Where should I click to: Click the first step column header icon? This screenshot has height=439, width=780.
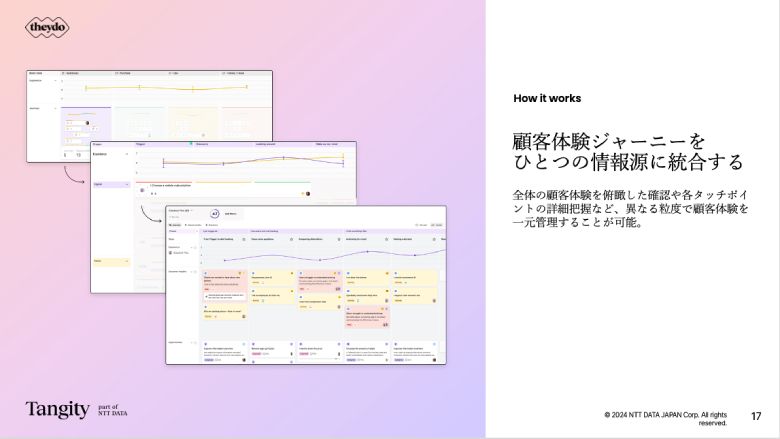(244, 240)
